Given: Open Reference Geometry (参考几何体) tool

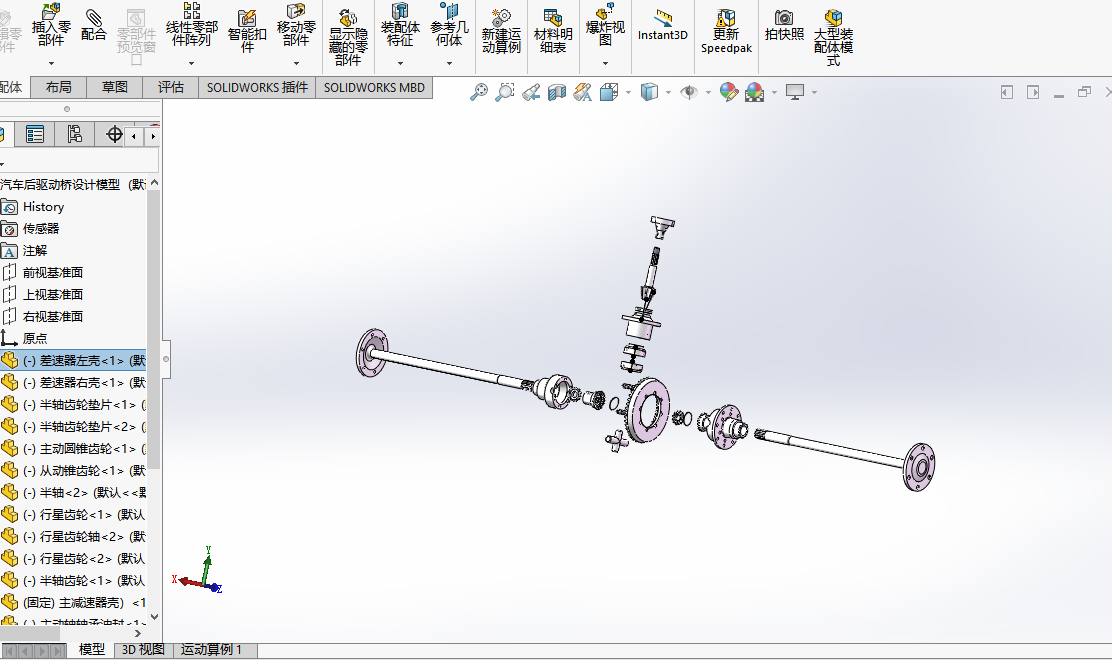Looking at the screenshot, I should 449,26.
